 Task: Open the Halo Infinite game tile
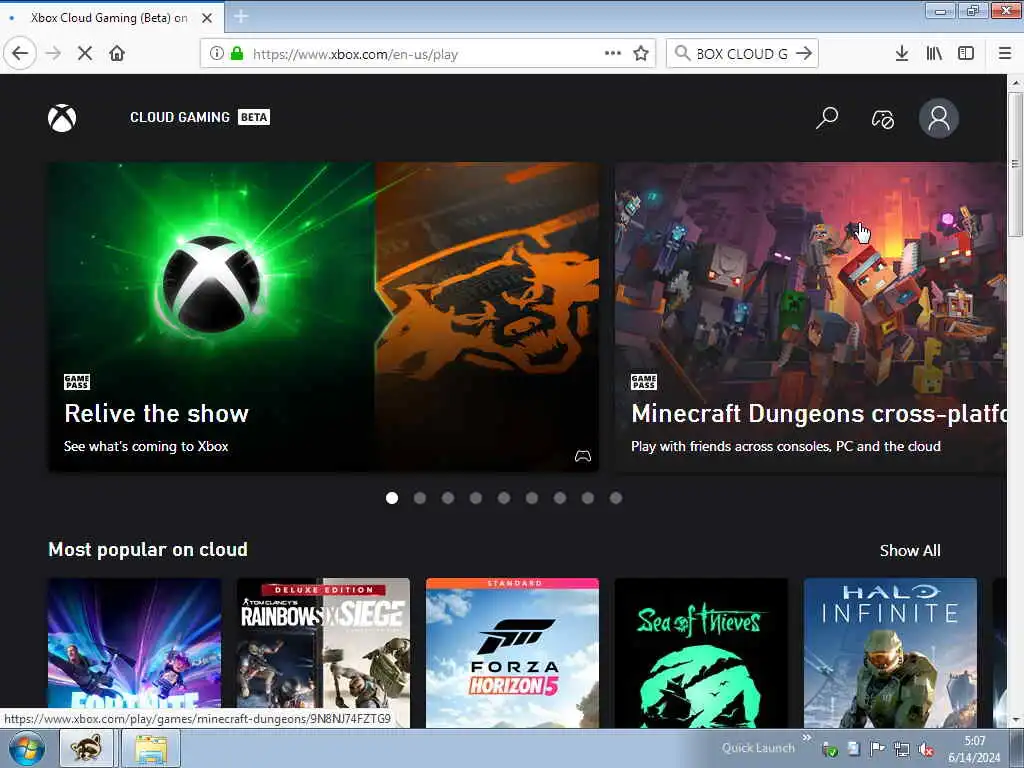pyautogui.click(x=890, y=652)
